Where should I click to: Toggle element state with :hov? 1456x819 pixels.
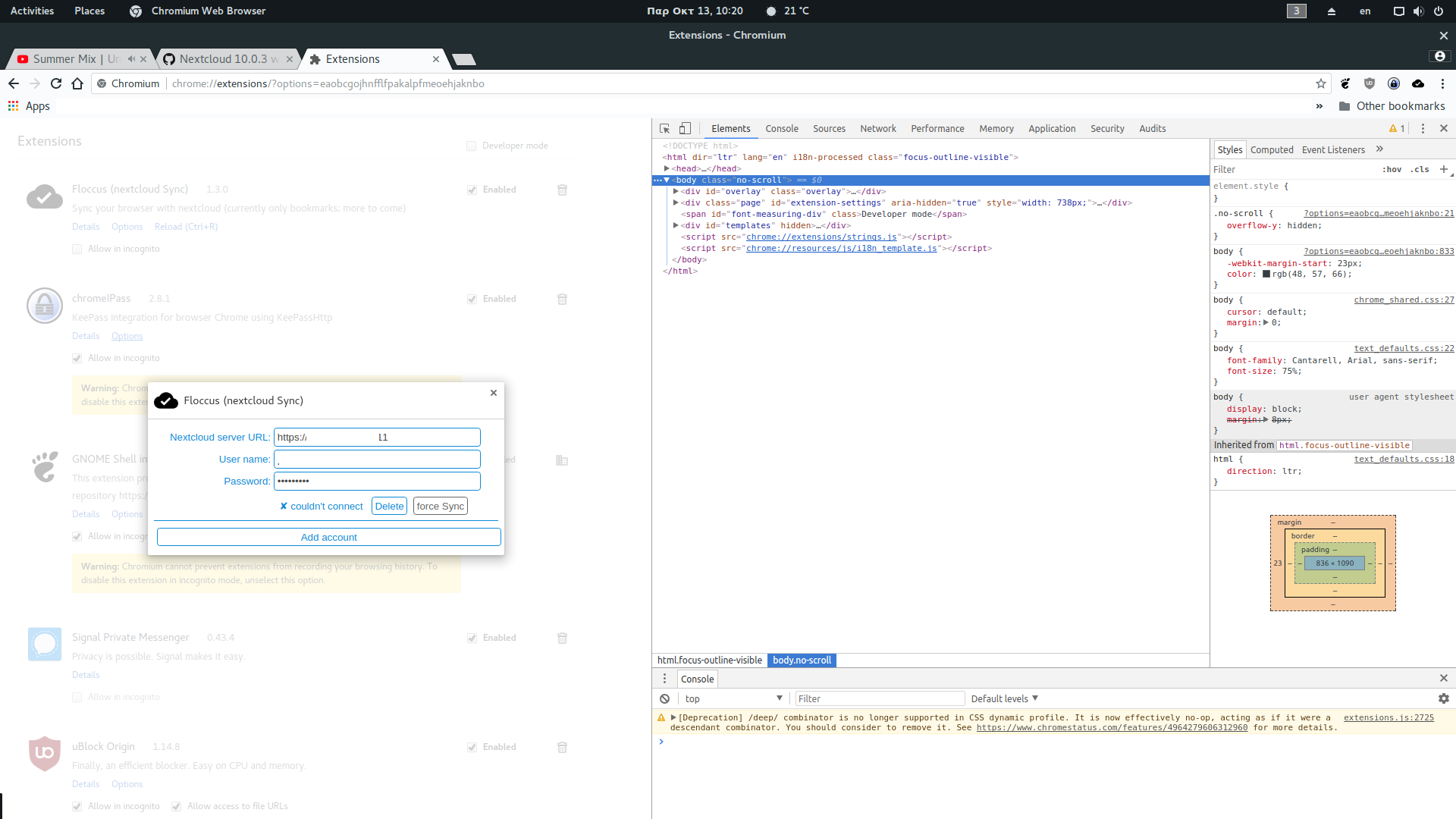(1392, 170)
